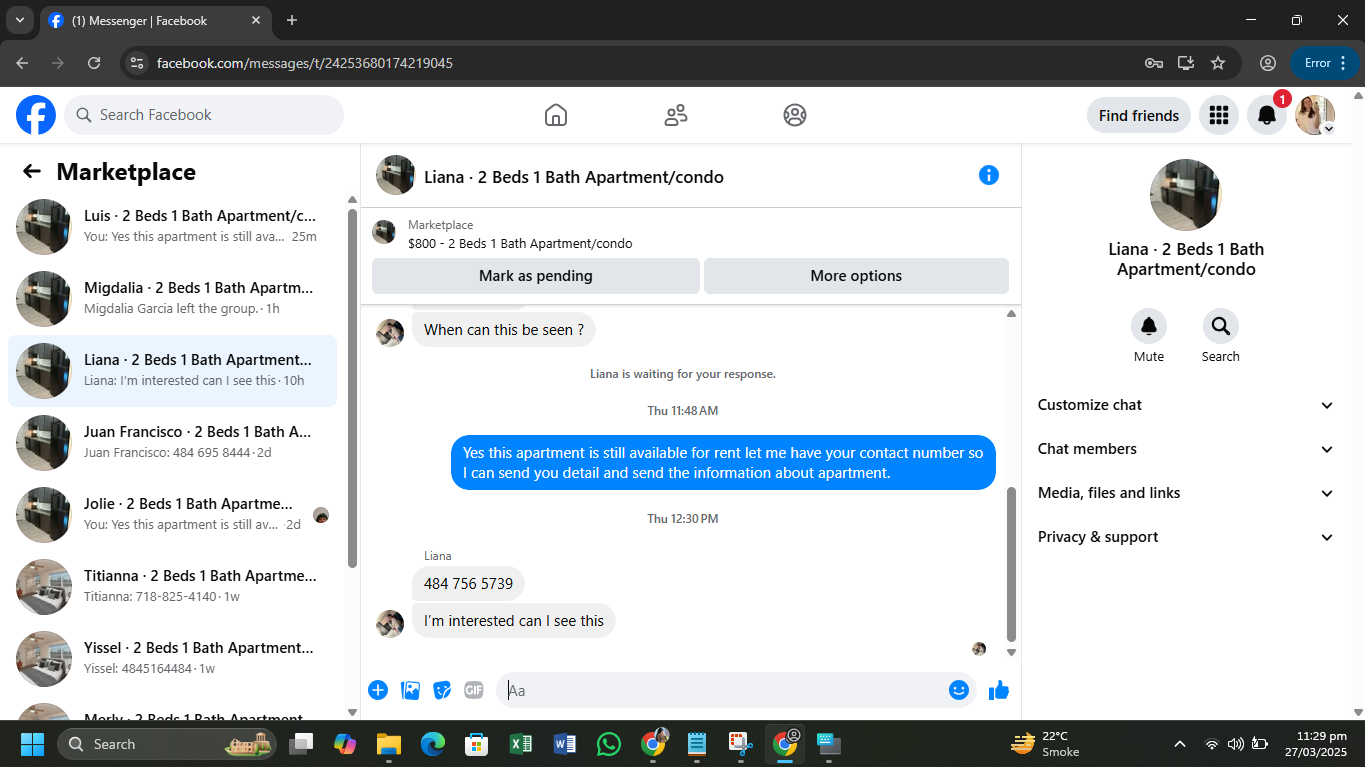The width and height of the screenshot is (1365, 767).
Task: Click the phone number 484 756 5739 message
Action: point(468,584)
